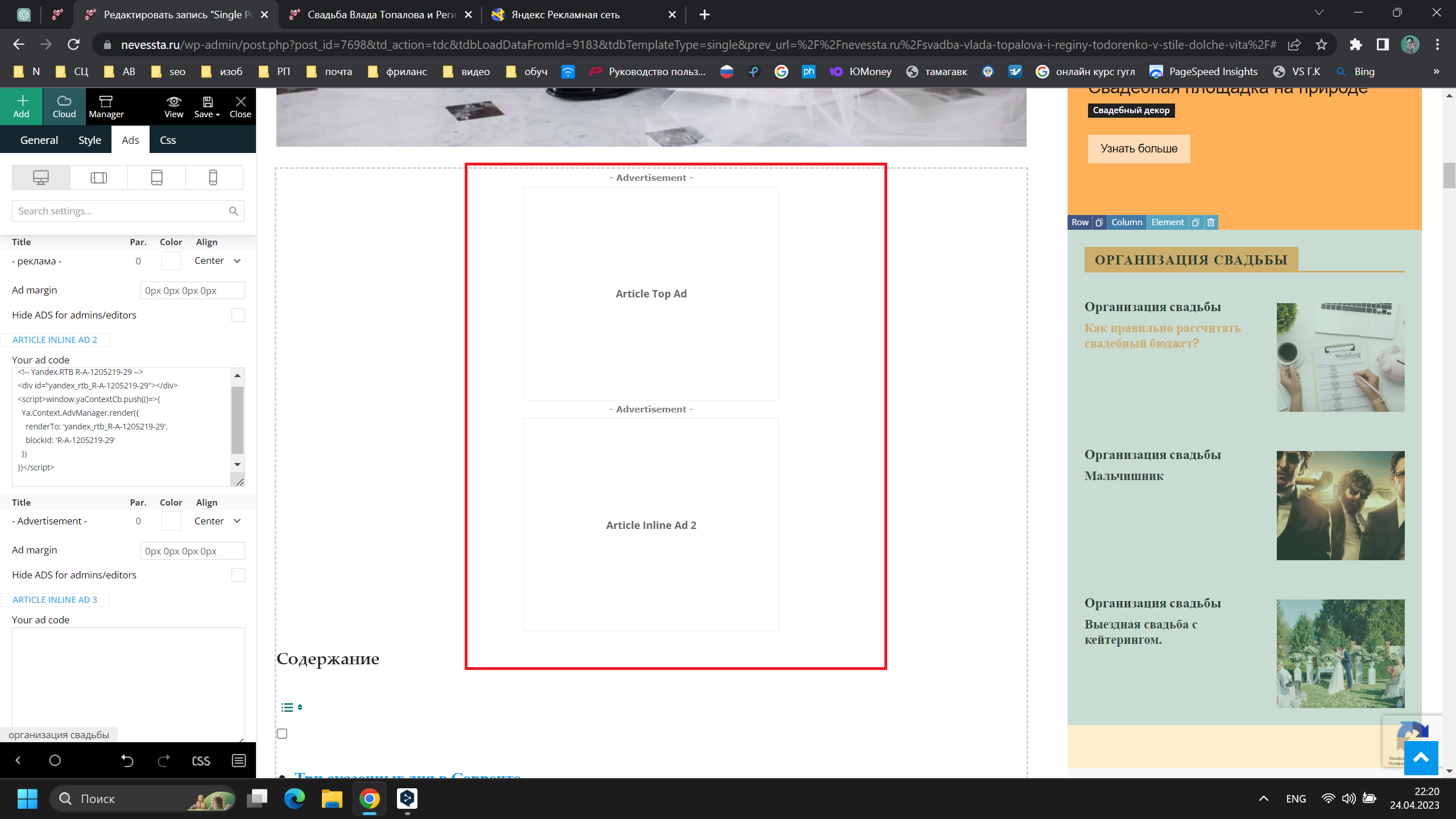Open a new browser tab

[x=705, y=15]
